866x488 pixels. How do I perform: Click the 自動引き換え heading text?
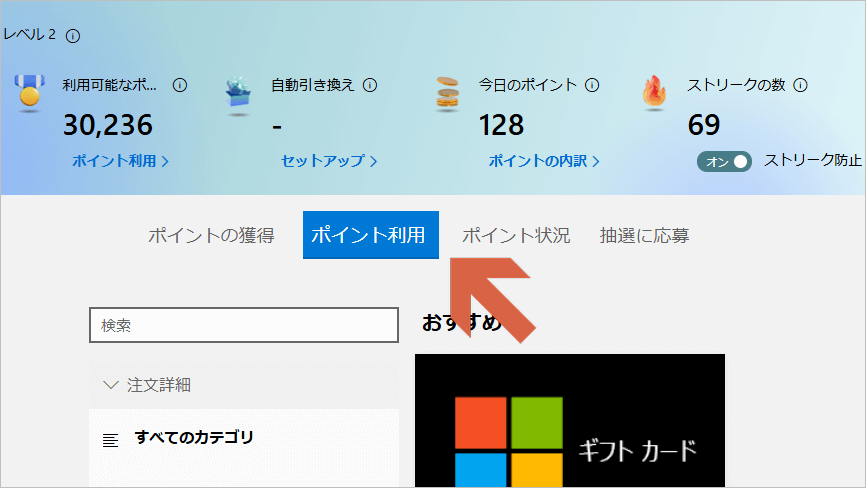click(312, 85)
